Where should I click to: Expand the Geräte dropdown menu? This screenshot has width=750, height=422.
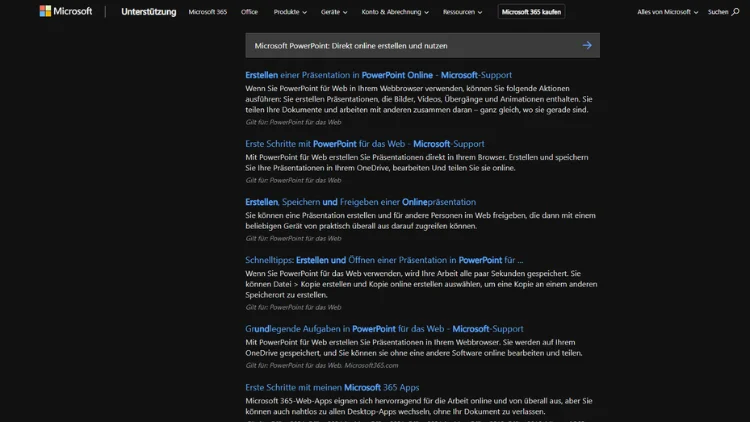(x=334, y=12)
